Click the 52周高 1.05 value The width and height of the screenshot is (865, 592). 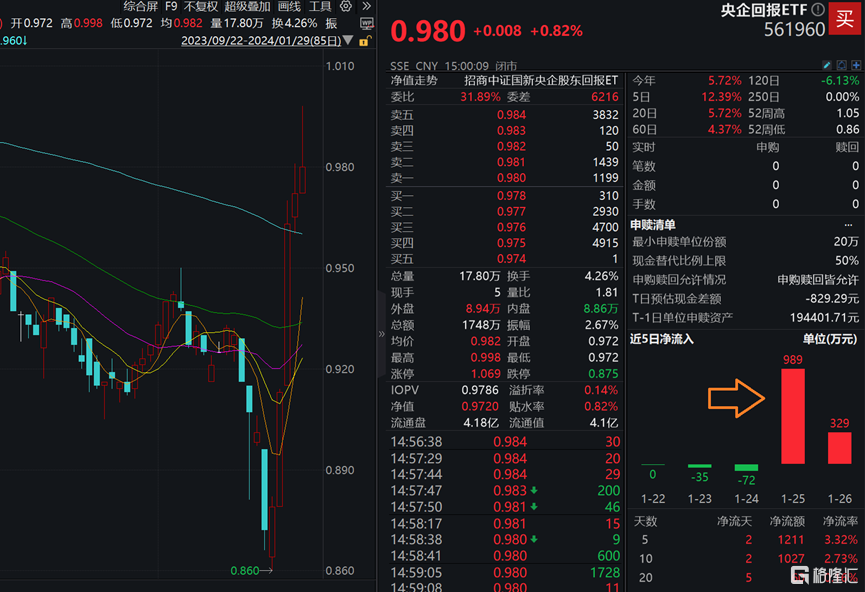coord(848,113)
